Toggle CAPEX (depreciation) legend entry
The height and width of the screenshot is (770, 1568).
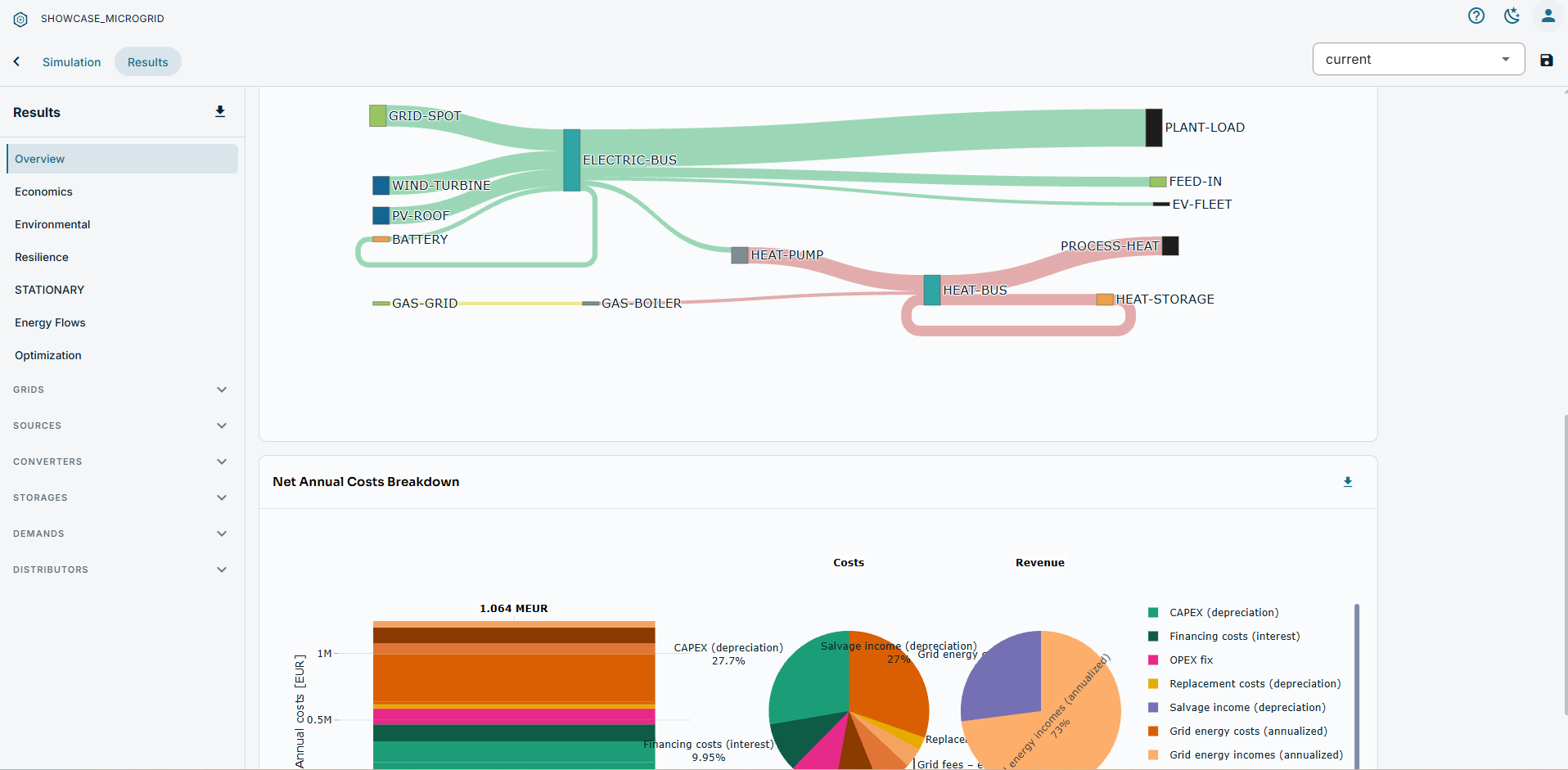click(1214, 612)
